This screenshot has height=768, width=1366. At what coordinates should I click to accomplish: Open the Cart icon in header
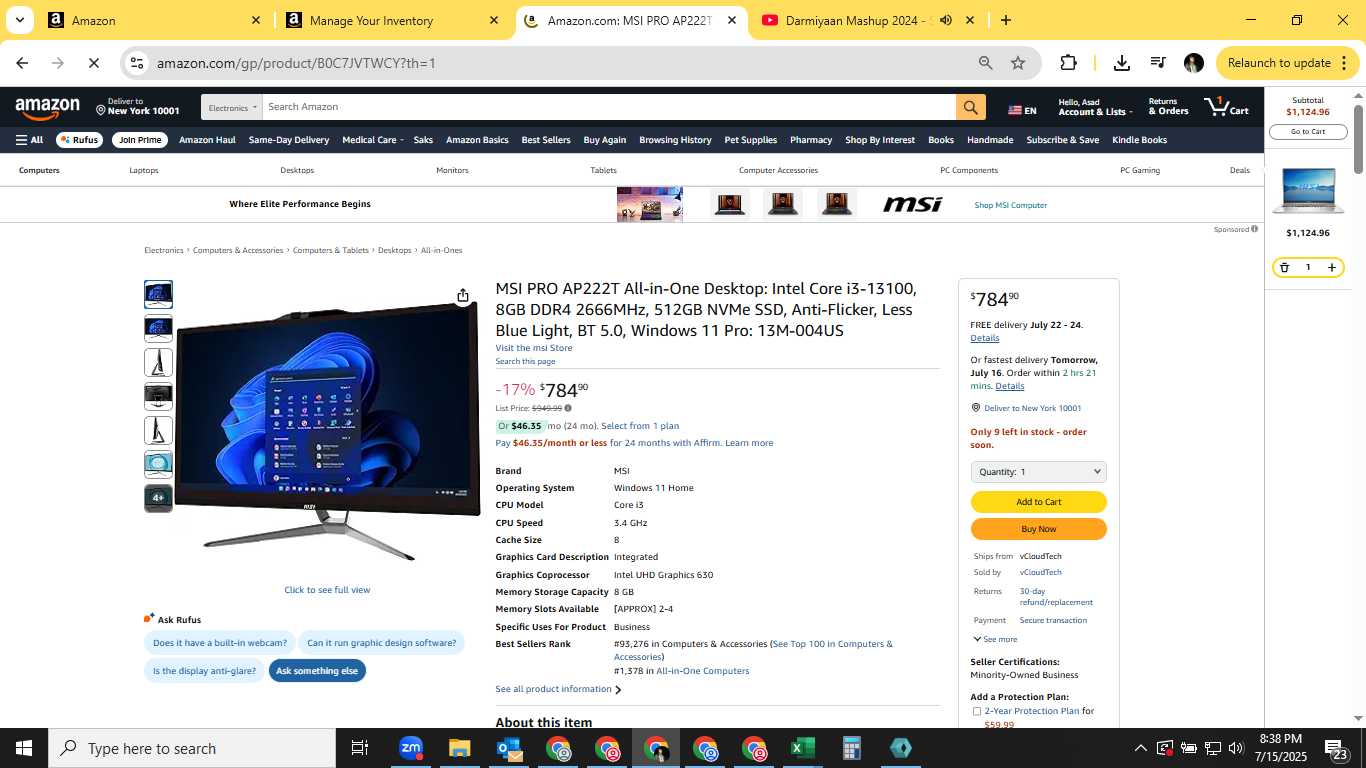(1227, 106)
